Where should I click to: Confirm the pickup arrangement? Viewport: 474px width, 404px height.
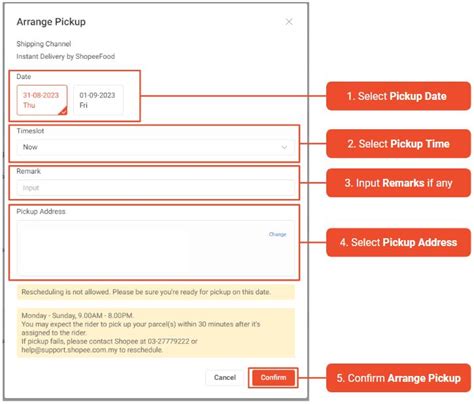(273, 378)
